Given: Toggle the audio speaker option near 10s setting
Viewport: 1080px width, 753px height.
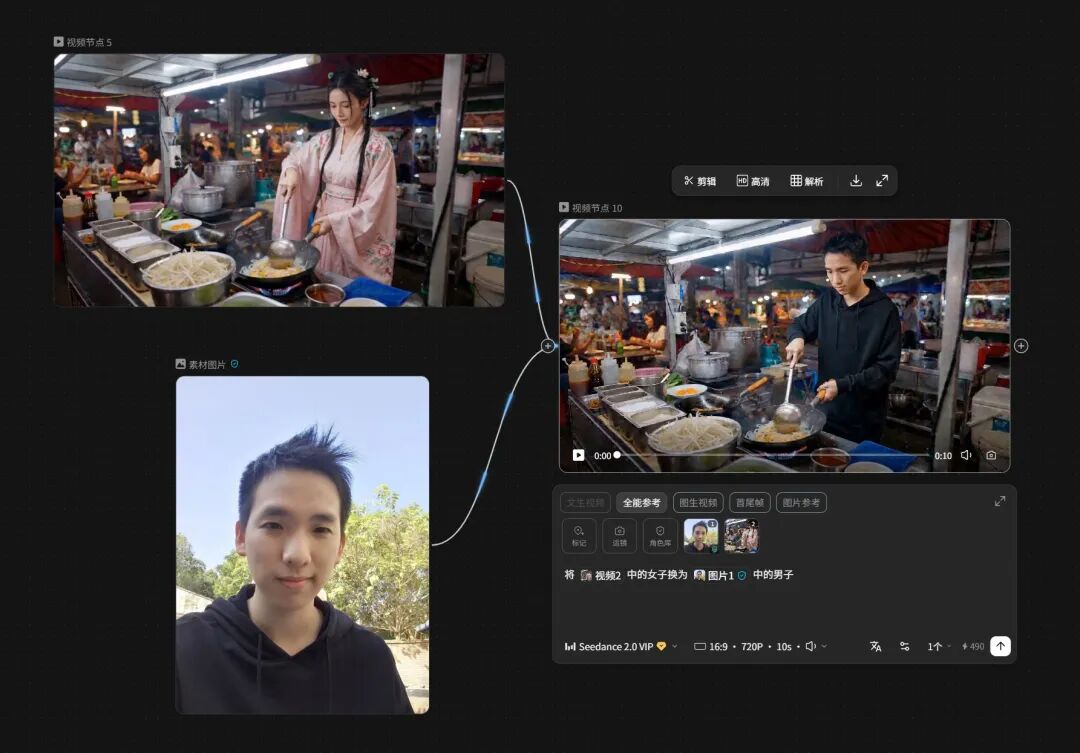Looking at the screenshot, I should [x=812, y=646].
